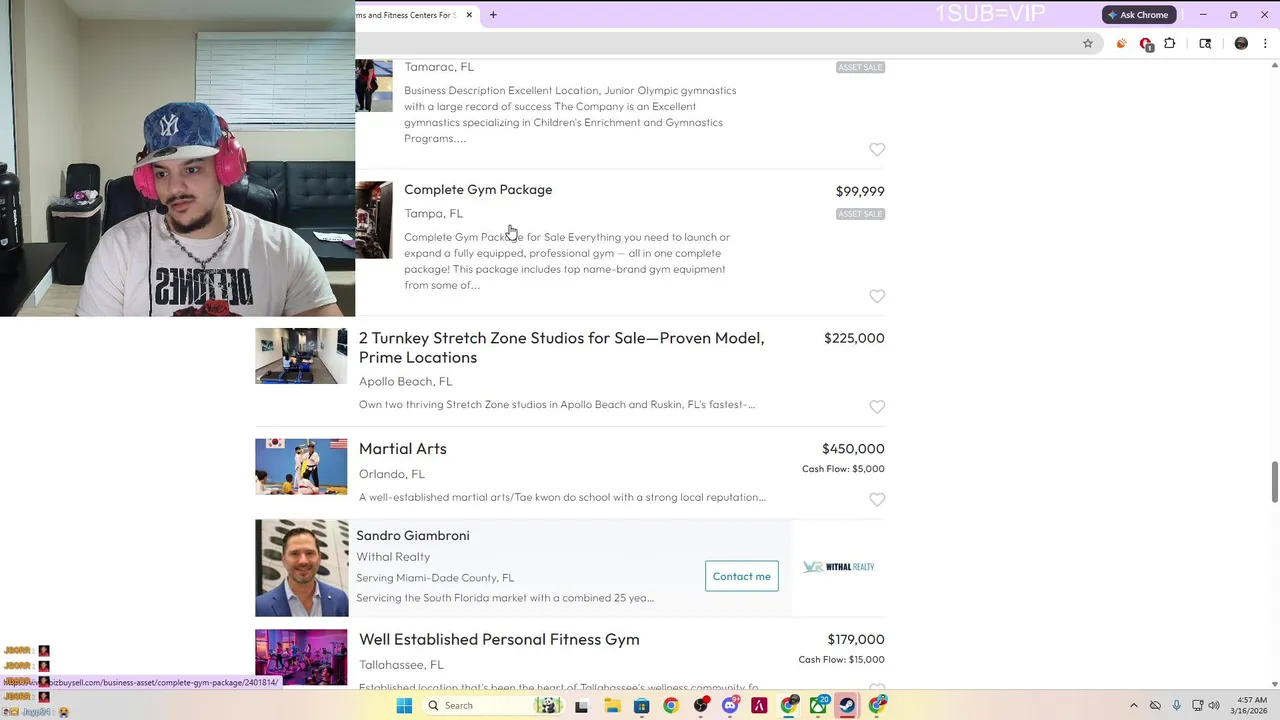Open the Windows Start menu
This screenshot has width=1280, height=720.
404,706
